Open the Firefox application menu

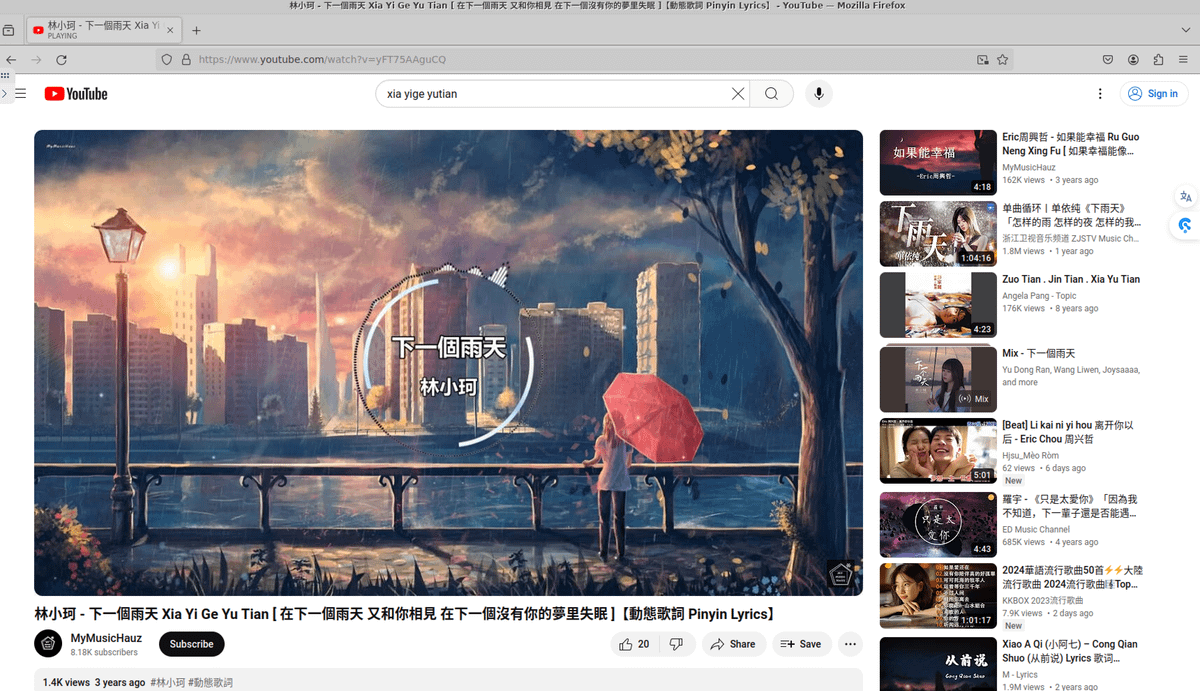click(1183, 60)
